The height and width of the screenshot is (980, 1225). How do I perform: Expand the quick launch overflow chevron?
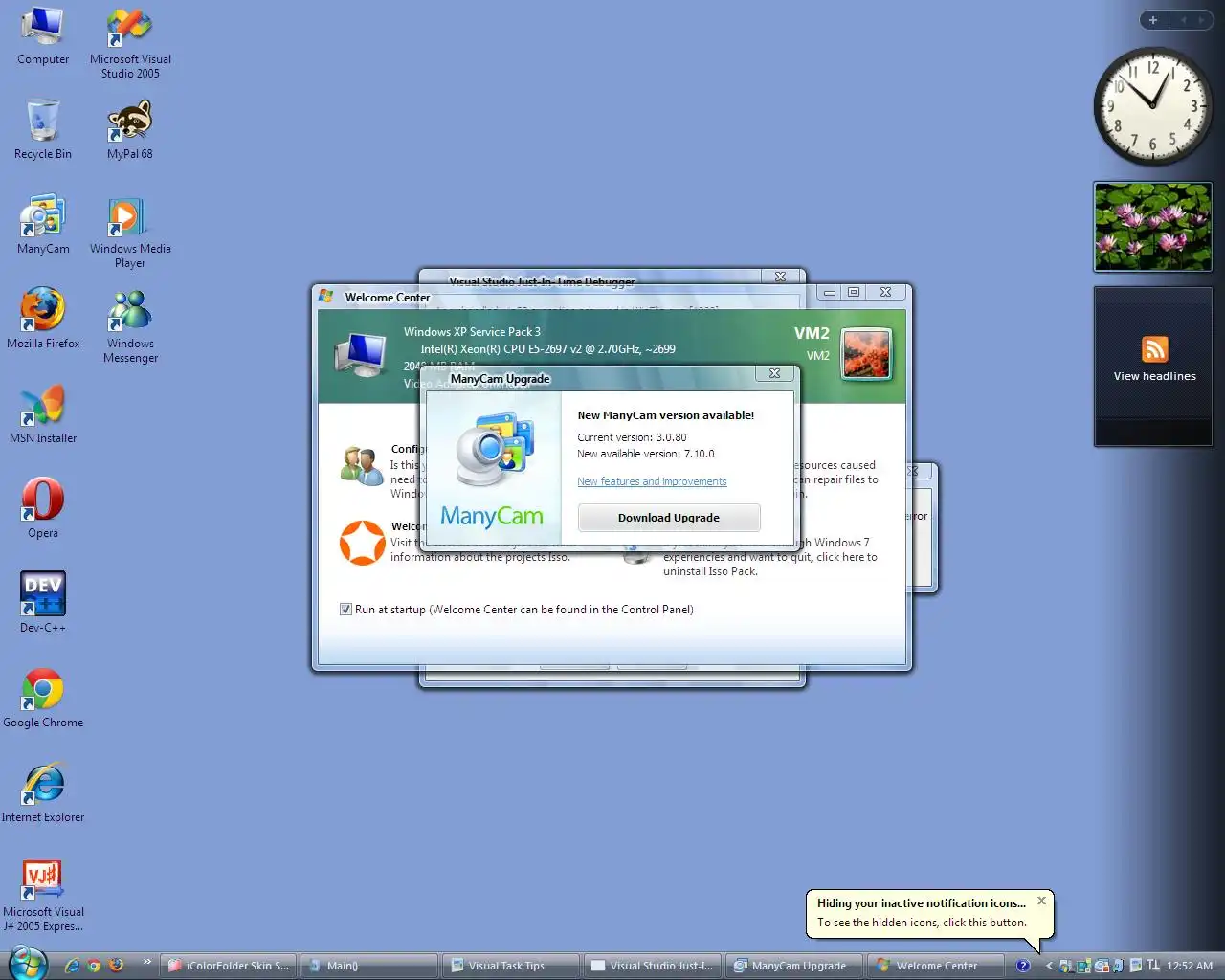[x=146, y=962]
